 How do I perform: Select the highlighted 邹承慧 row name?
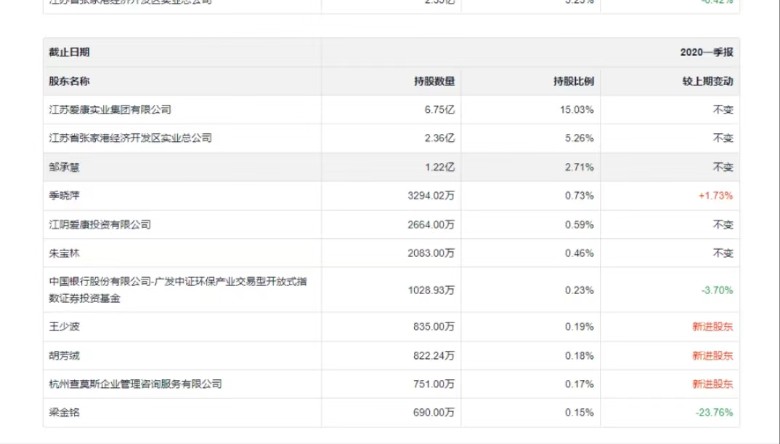[x=66, y=167]
